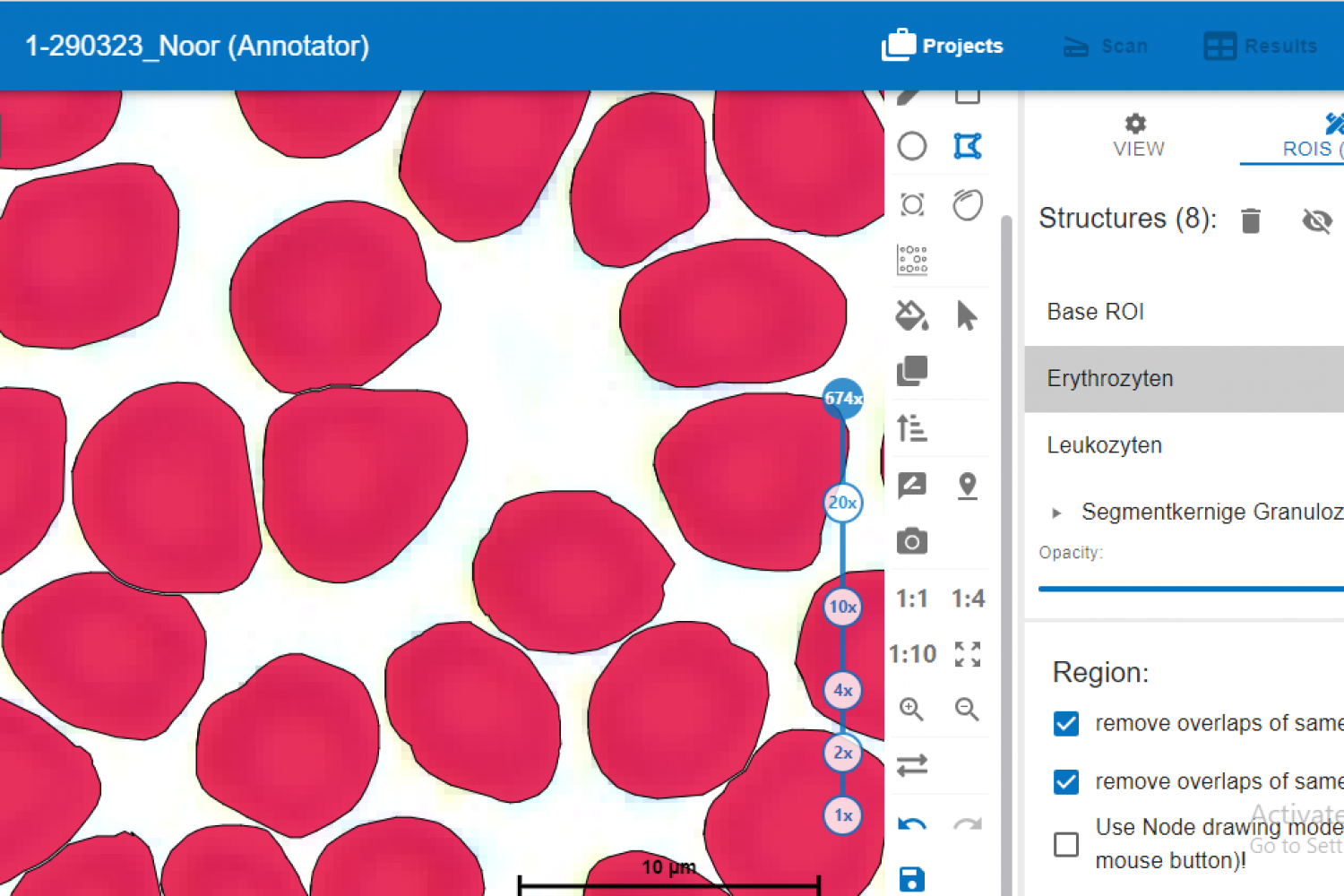Click the undo arrow icon
1344x896 pixels.
[x=912, y=824]
